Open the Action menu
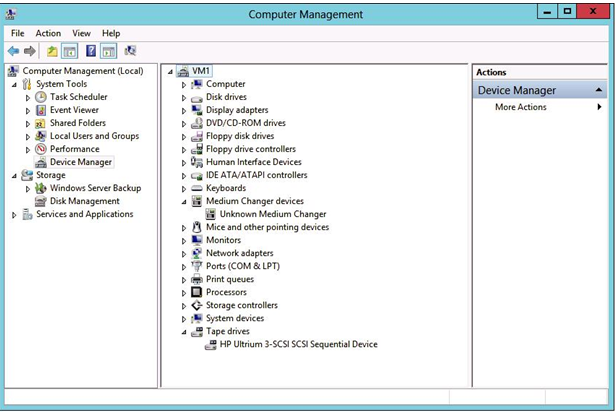This screenshot has height=412, width=615. [48, 33]
